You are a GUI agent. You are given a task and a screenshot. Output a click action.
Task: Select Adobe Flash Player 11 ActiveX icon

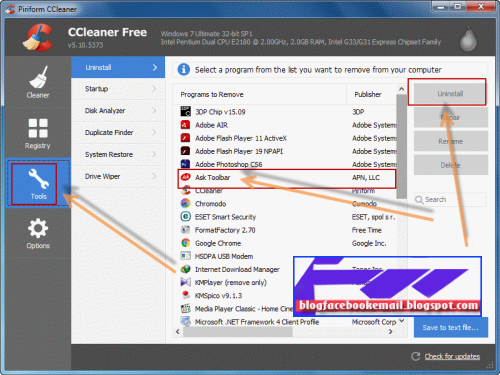point(185,138)
